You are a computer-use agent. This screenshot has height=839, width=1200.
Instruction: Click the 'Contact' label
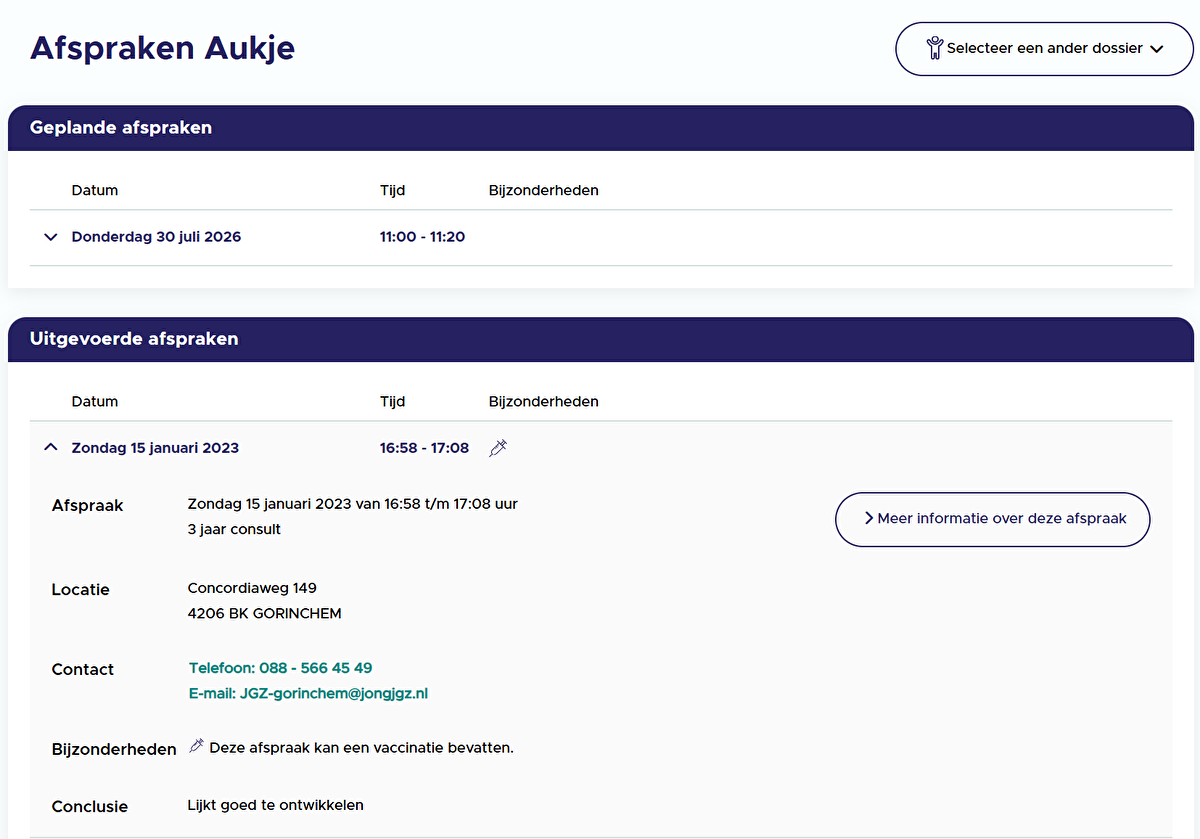pos(83,670)
